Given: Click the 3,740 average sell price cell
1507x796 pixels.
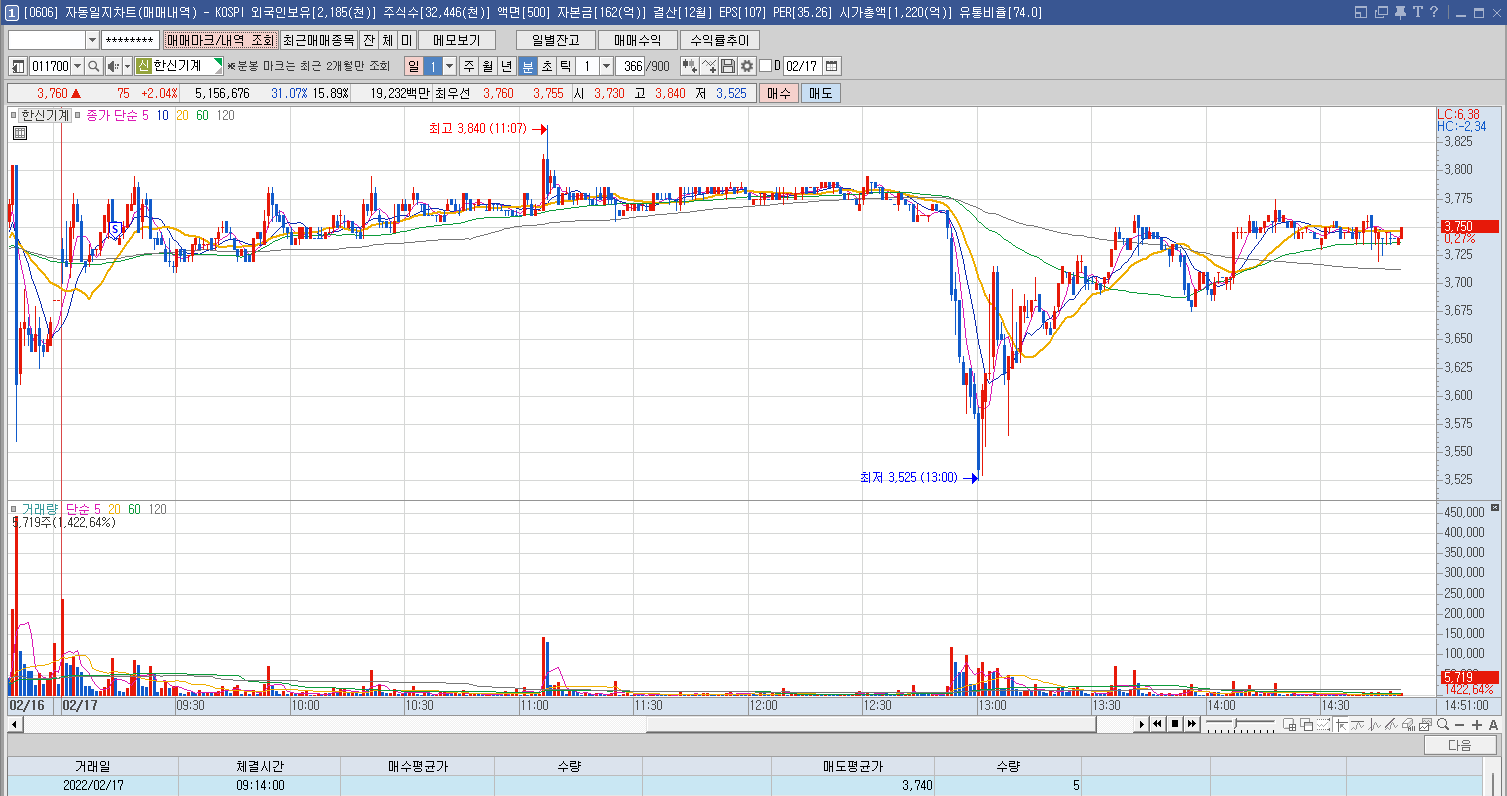Looking at the screenshot, I should coord(852,785).
